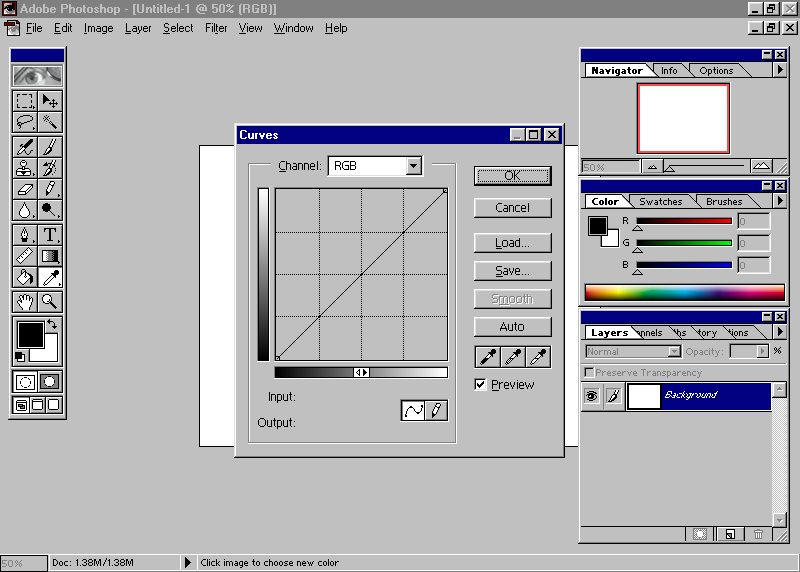
Task: Open the Channel RGB dropdown
Action: [414, 166]
